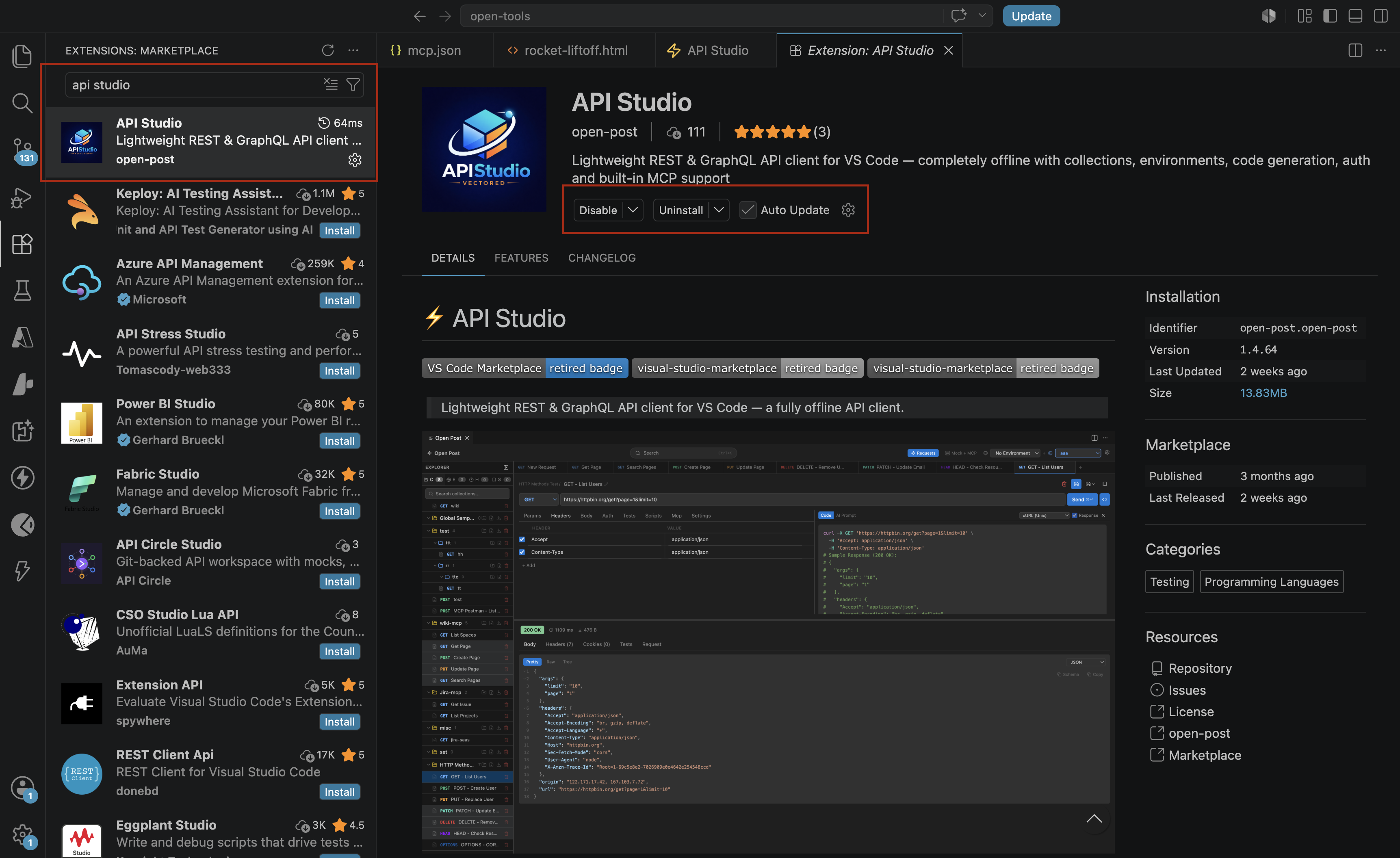Open the Extensions view icon
Image resolution: width=1400 pixels, height=858 pixels.
(x=22, y=244)
